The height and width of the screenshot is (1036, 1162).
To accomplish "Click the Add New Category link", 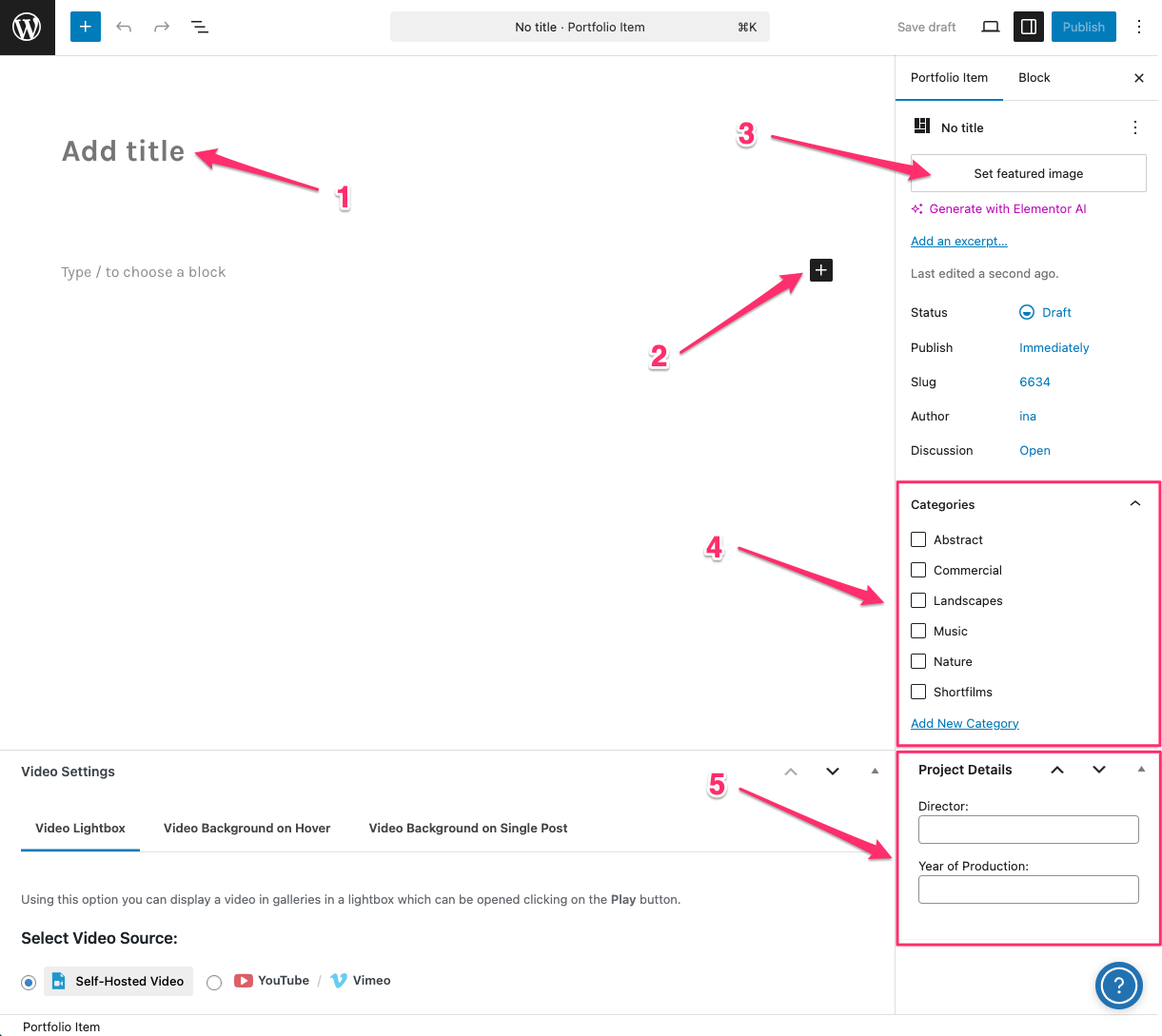I will [964, 724].
